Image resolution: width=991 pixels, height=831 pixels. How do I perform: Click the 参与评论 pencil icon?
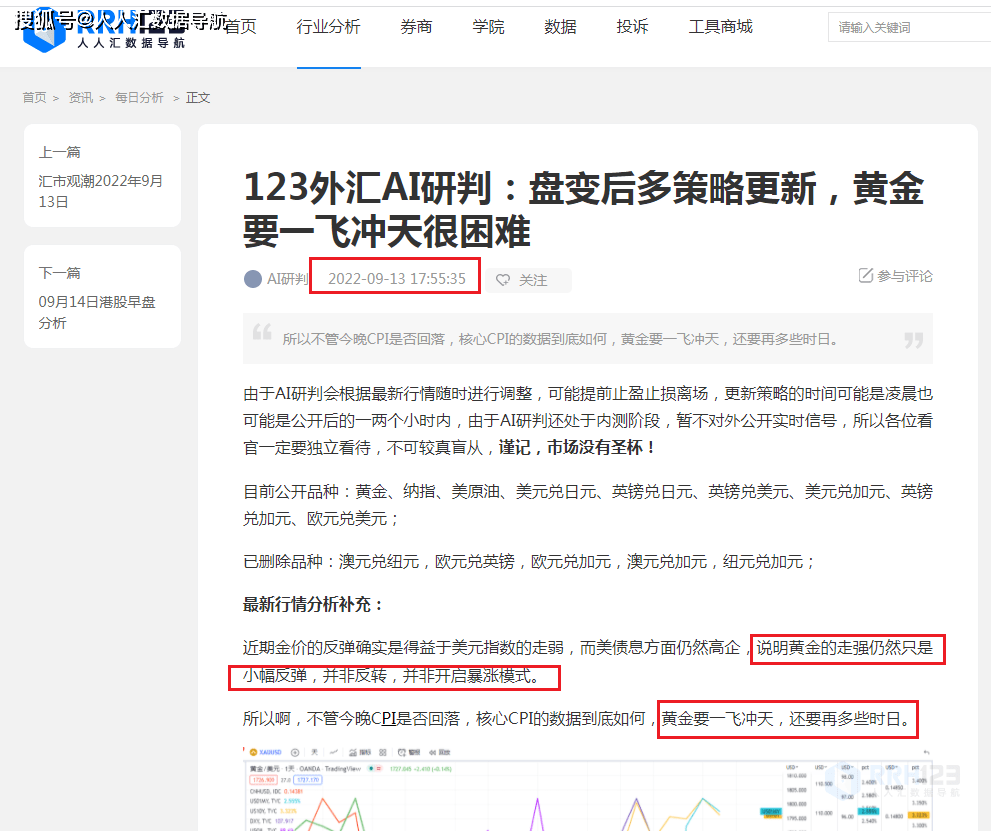coord(866,275)
